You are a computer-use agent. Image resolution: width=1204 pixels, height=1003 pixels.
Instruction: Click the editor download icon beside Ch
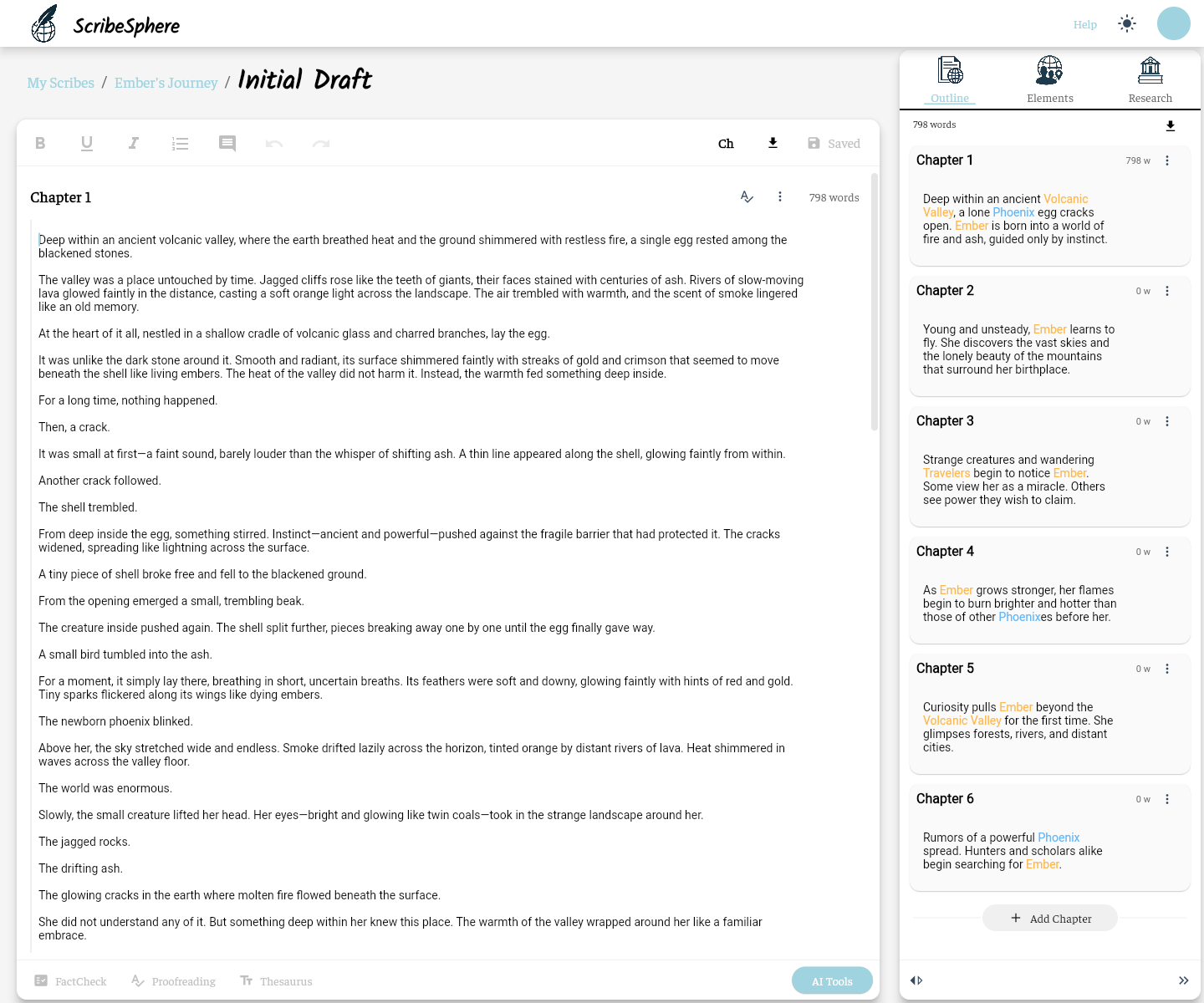773,143
